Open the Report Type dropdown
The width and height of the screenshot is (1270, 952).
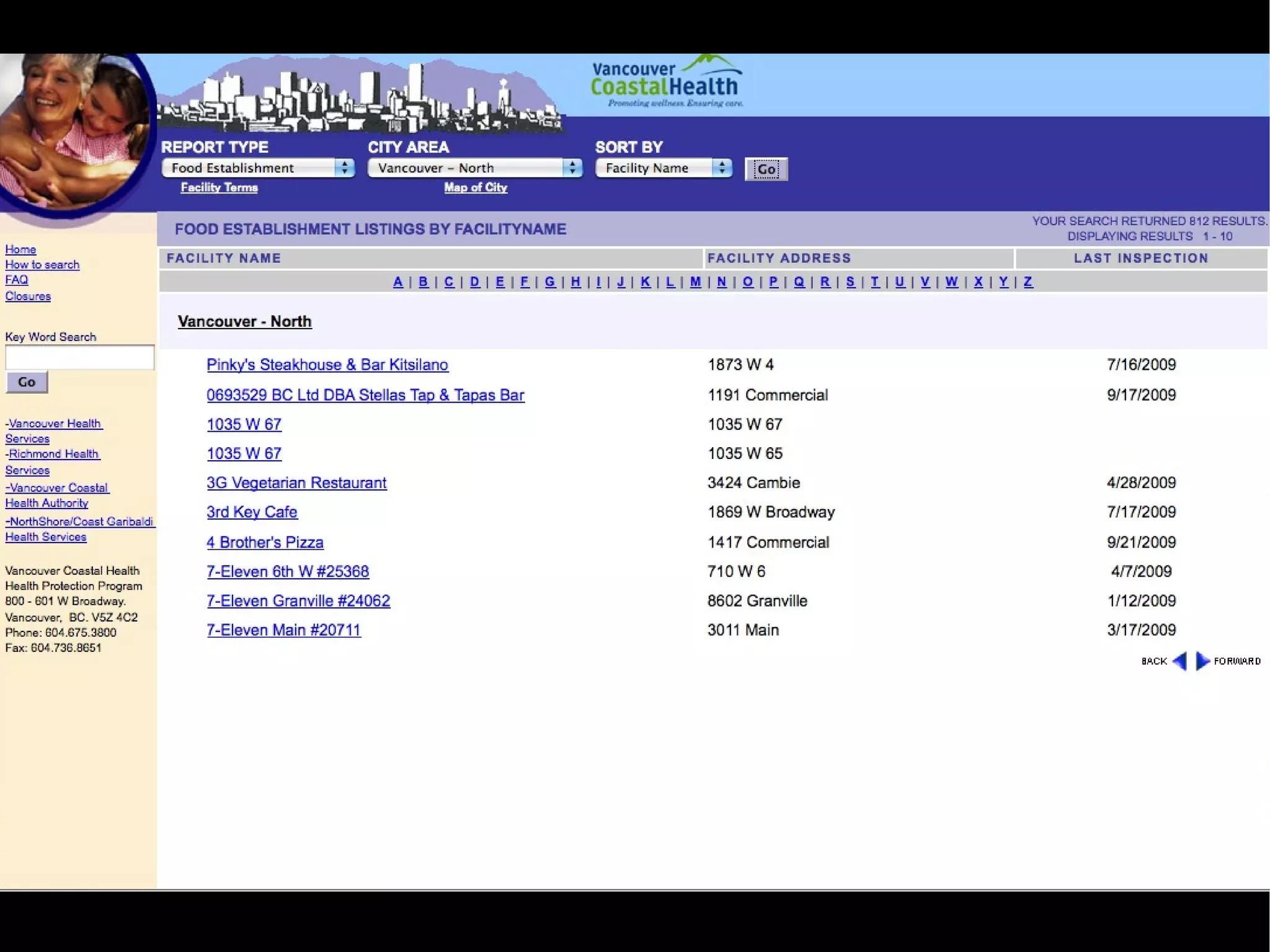pos(257,168)
